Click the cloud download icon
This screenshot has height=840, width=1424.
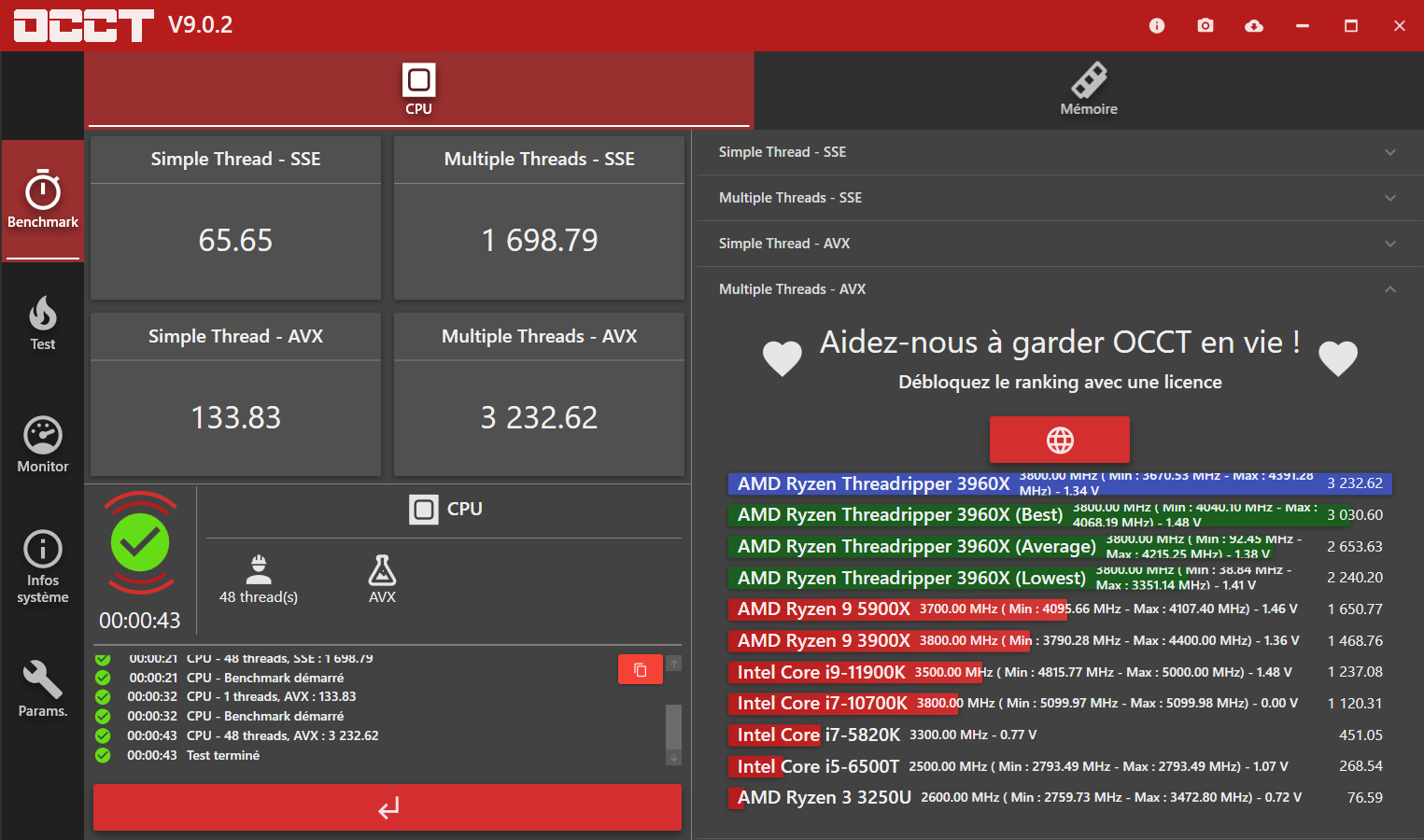point(1254,26)
